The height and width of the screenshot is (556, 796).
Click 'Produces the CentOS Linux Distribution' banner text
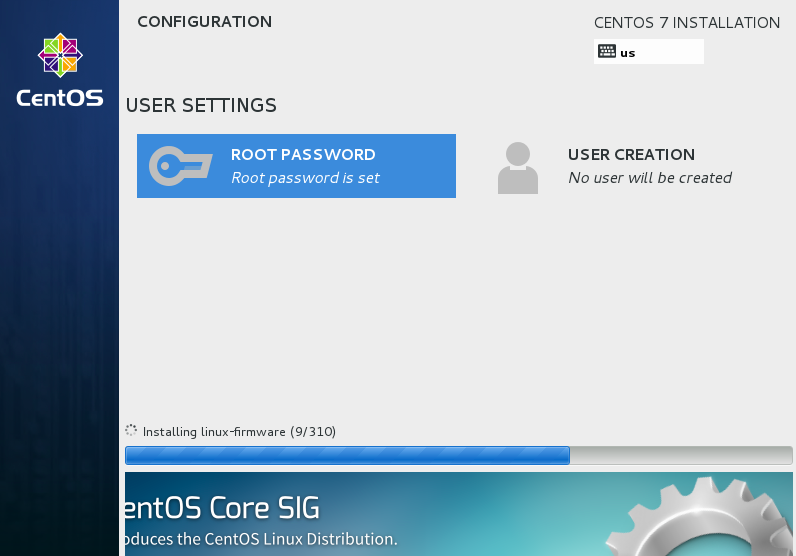coord(260,539)
